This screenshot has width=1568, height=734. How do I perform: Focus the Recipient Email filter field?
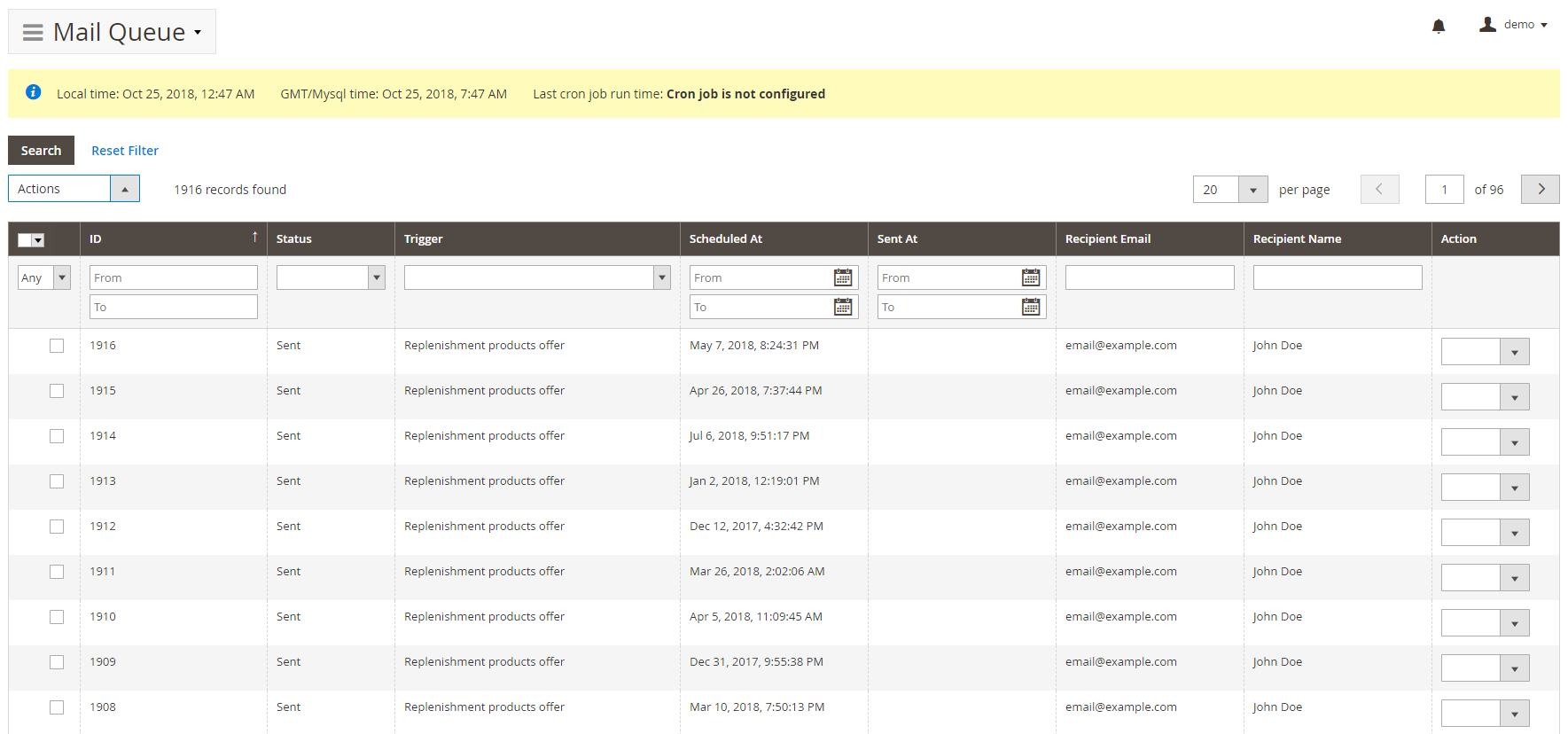point(1150,277)
